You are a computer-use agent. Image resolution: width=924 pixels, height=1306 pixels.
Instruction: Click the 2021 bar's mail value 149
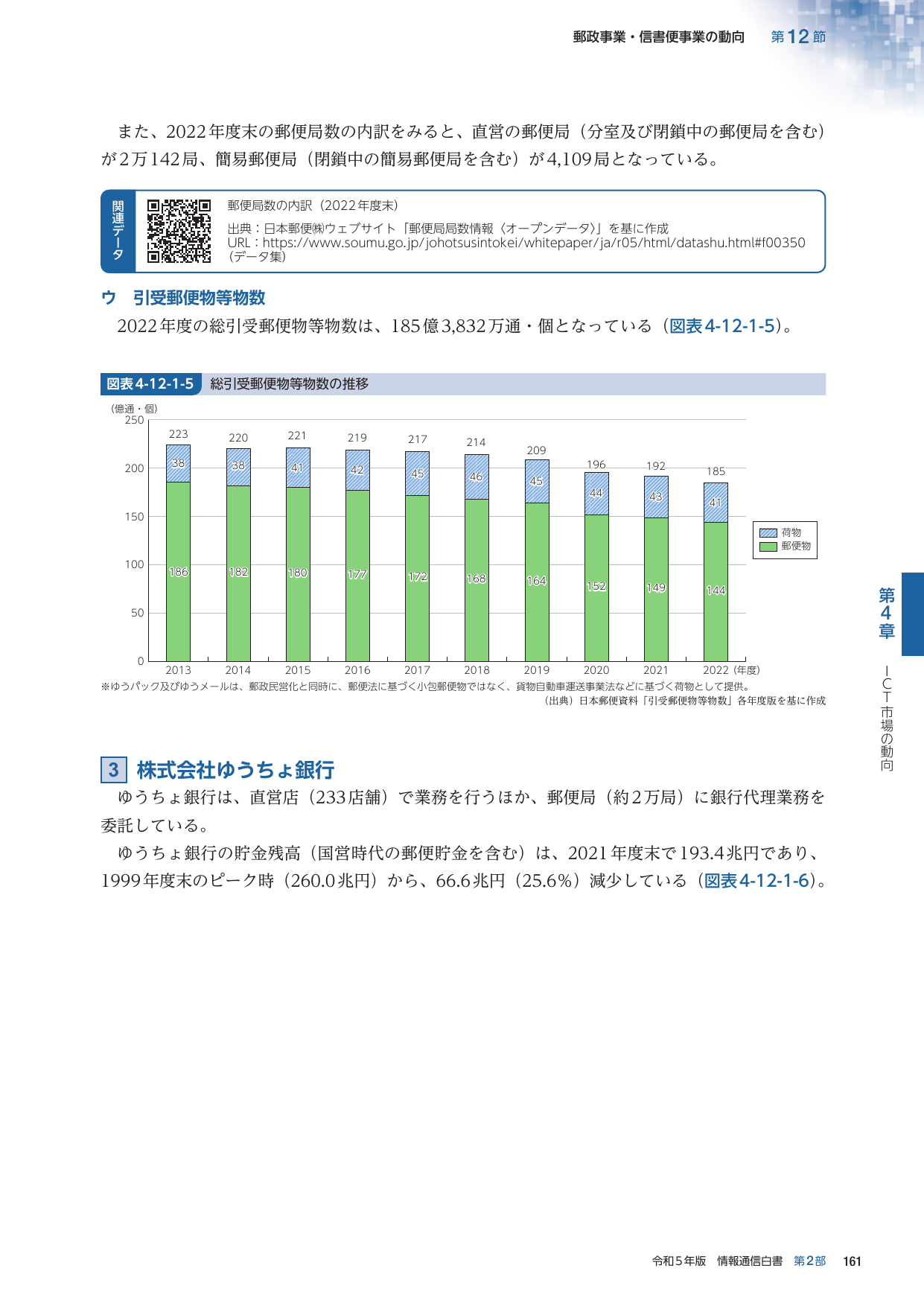point(656,587)
